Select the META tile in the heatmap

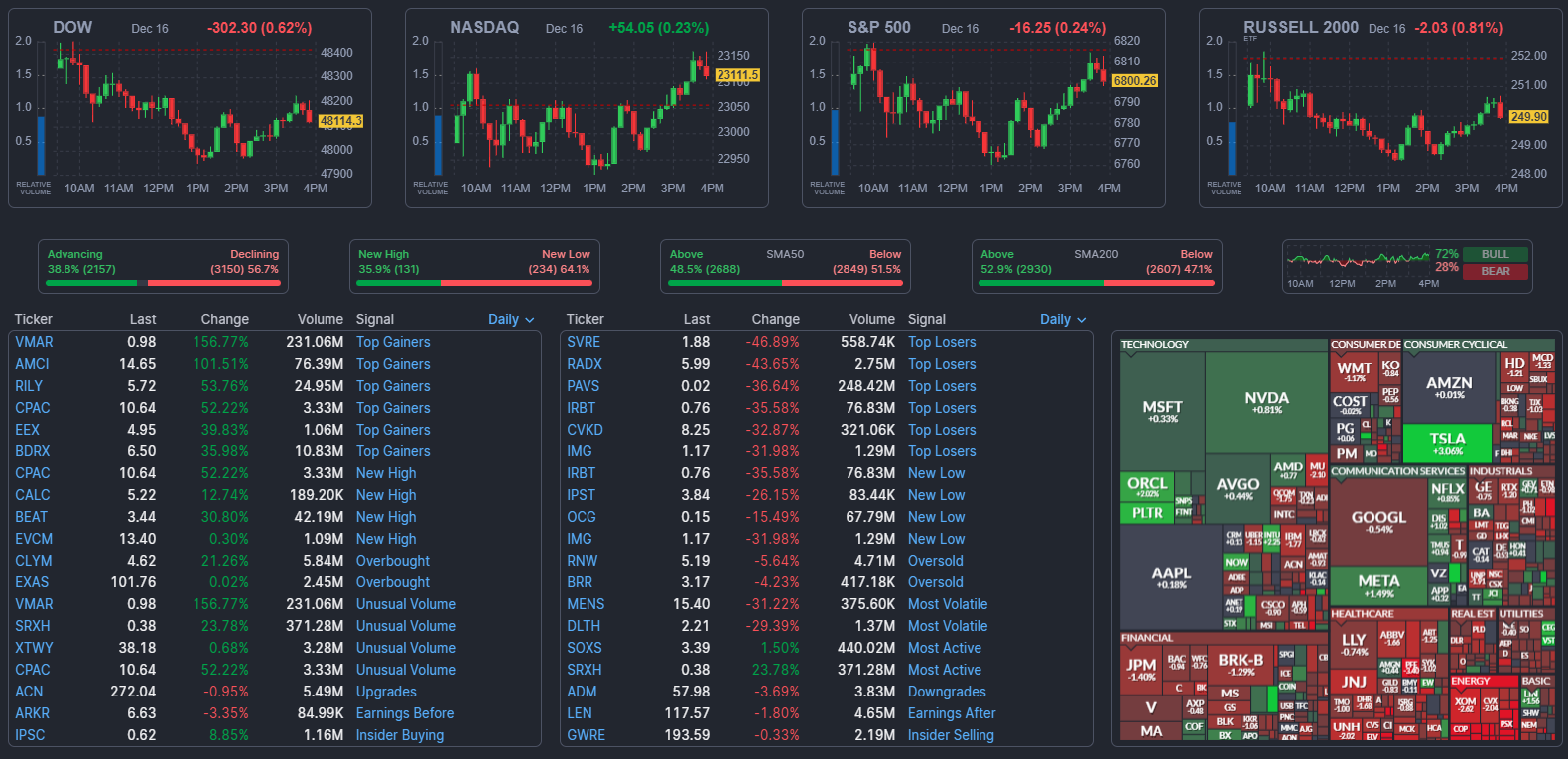tap(1378, 585)
